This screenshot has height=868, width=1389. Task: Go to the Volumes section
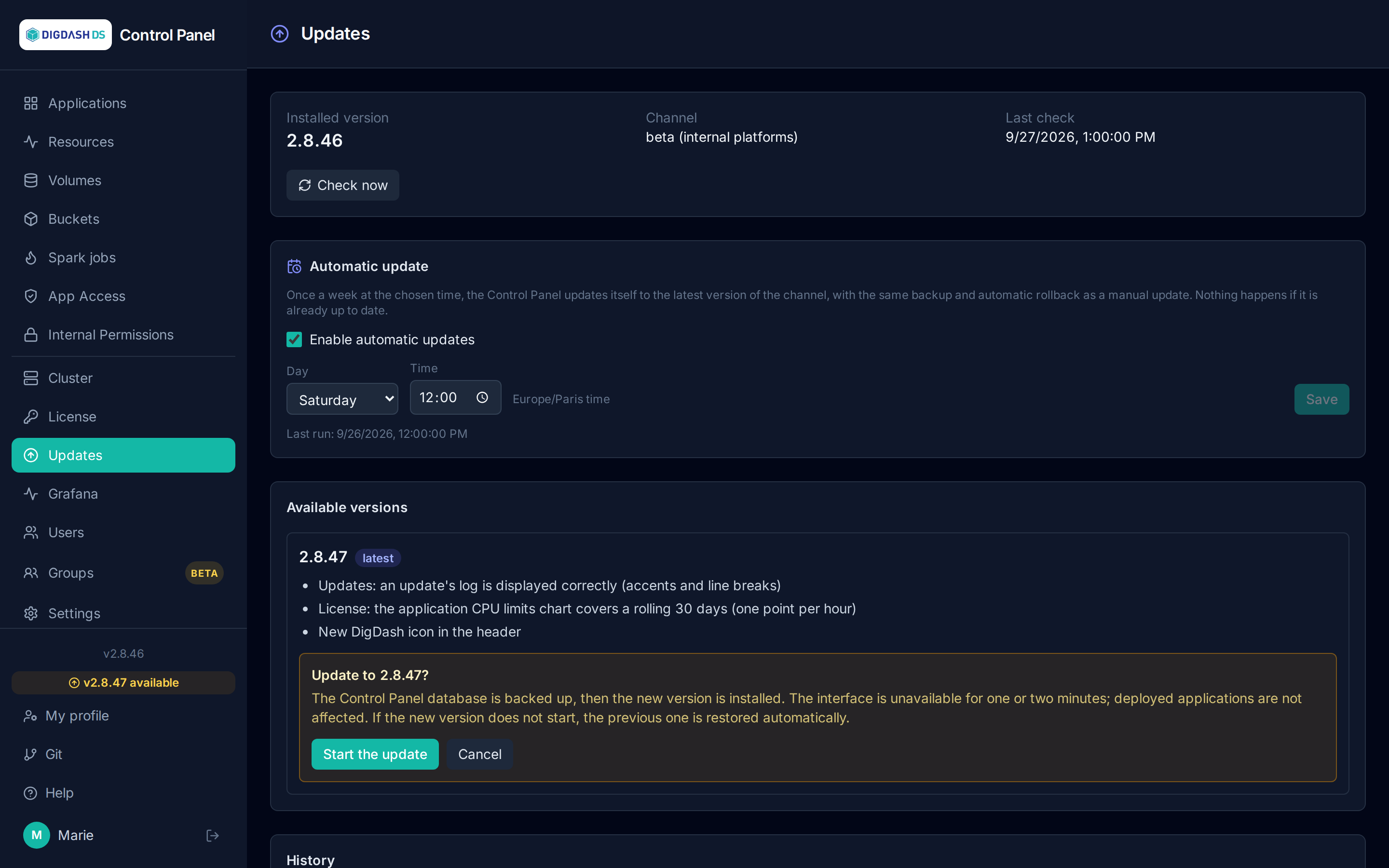(x=123, y=180)
